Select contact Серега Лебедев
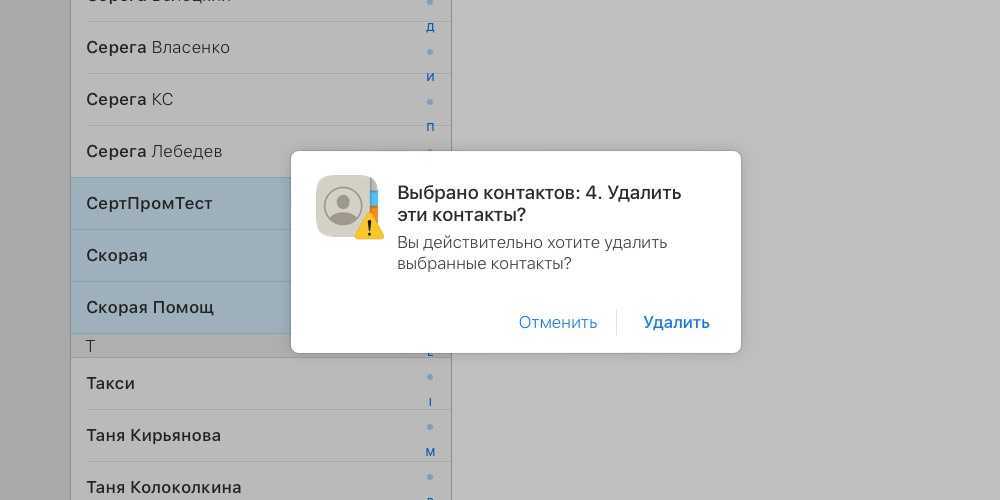1000x500 pixels. click(154, 152)
